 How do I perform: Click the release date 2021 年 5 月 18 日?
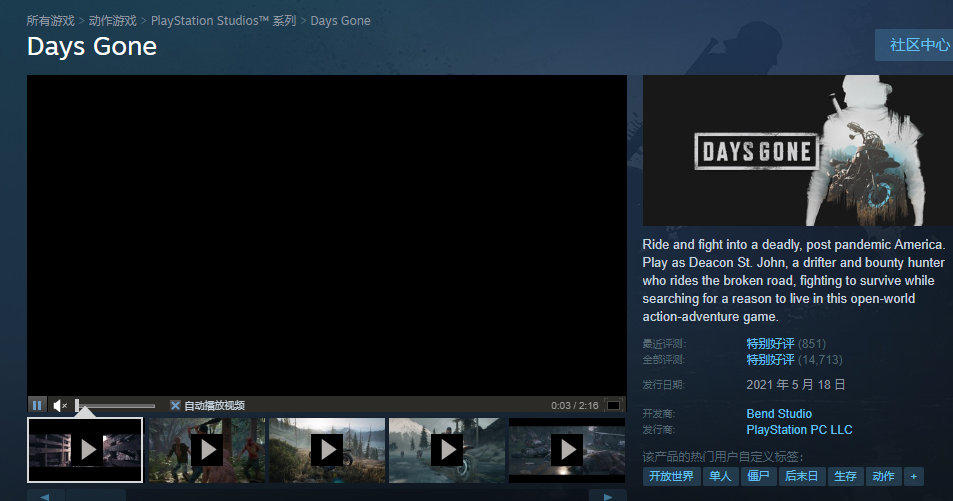796,385
